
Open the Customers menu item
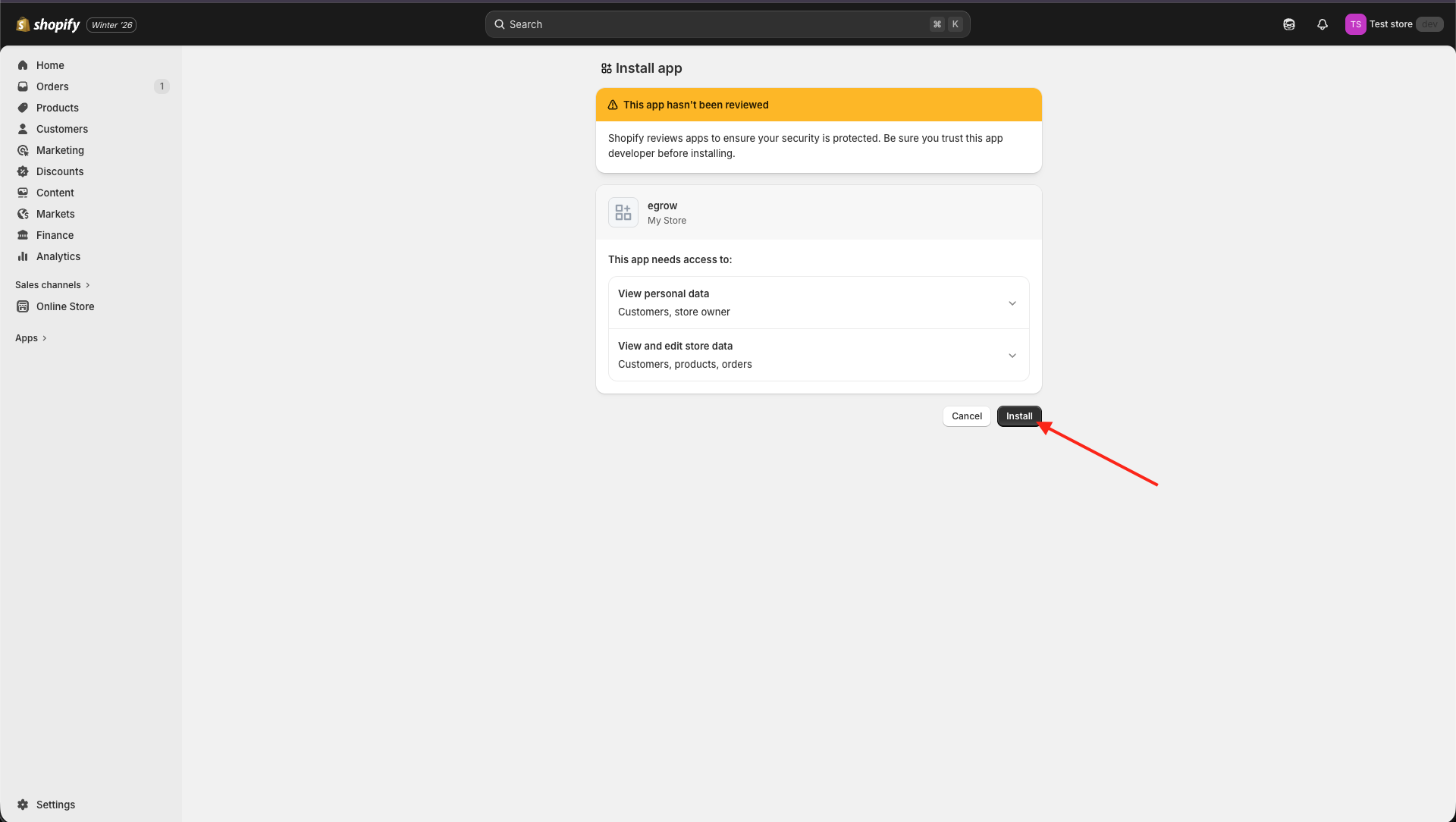[x=62, y=129]
